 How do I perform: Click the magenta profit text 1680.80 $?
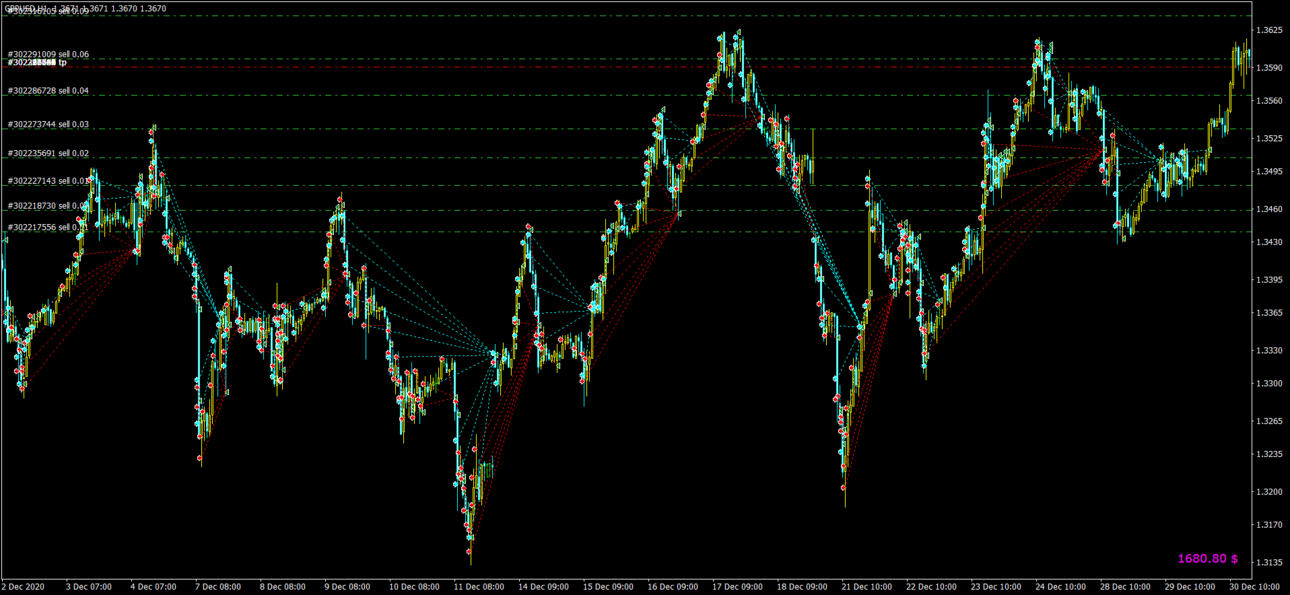[x=1208, y=559]
